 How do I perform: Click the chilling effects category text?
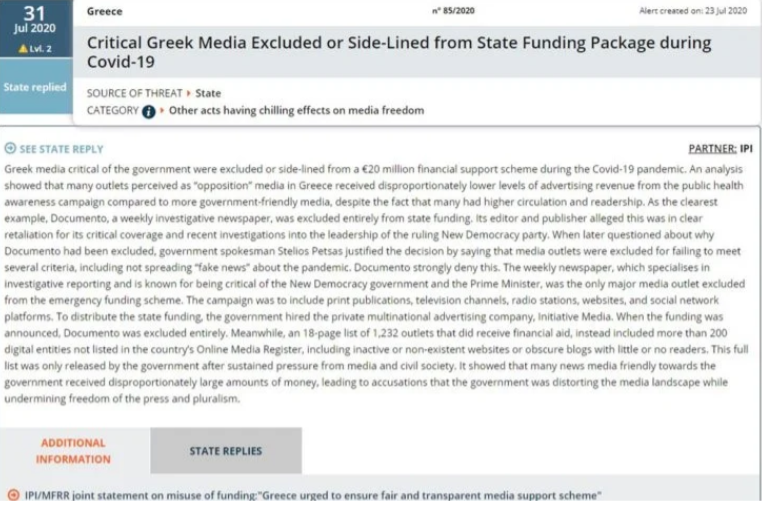pos(296,111)
